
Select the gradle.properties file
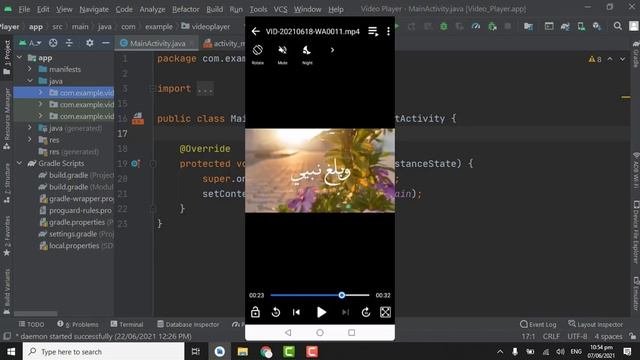(x=77, y=222)
